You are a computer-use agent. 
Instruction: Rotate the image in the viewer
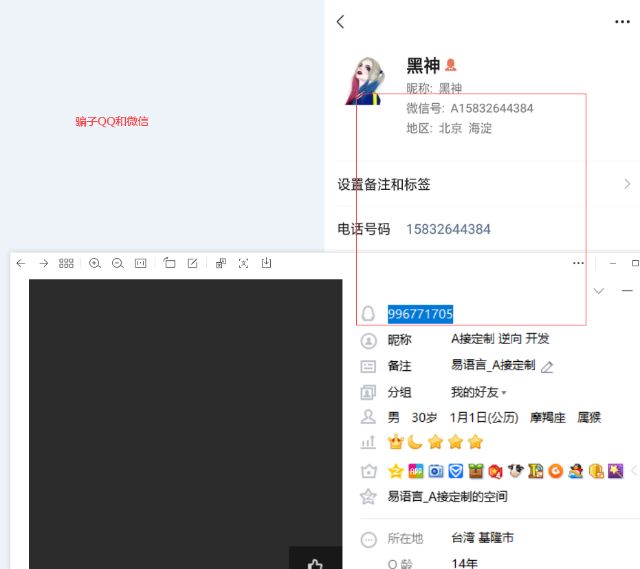[x=169, y=263]
